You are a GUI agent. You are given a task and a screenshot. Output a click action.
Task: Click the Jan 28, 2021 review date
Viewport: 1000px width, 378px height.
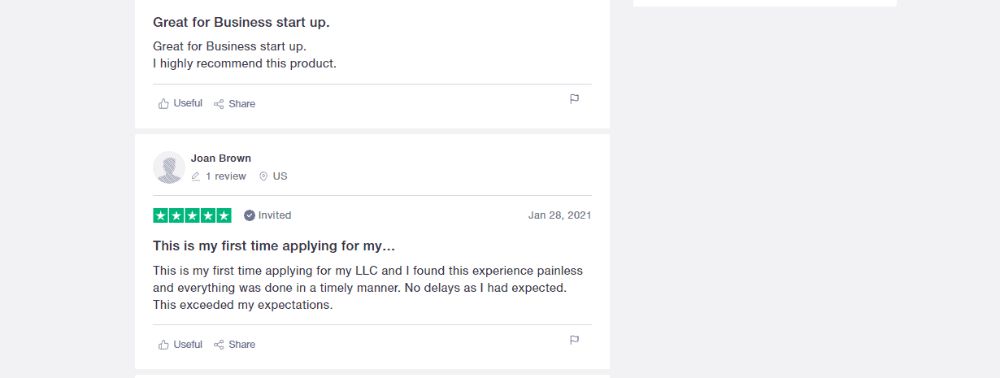559,215
